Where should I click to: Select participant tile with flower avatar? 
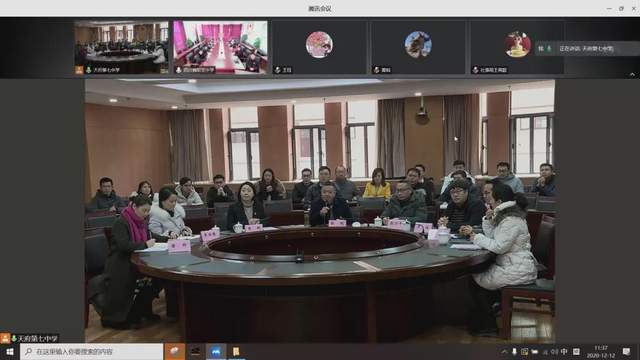point(319,47)
